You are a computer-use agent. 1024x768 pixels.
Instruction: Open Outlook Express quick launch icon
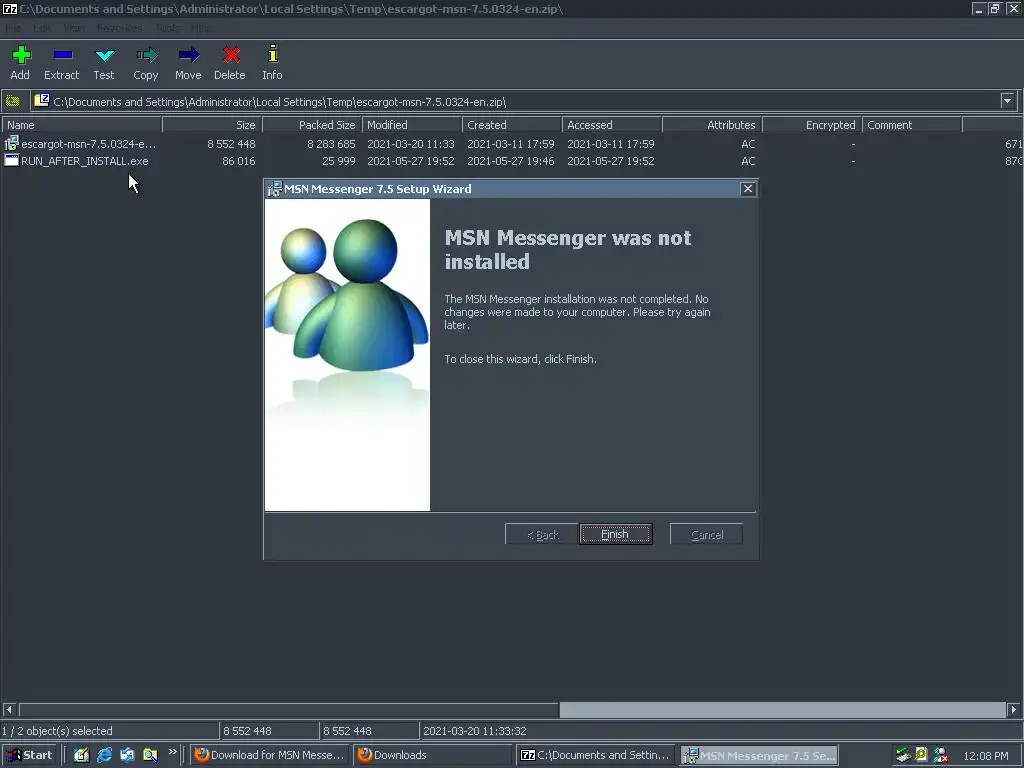[127, 755]
